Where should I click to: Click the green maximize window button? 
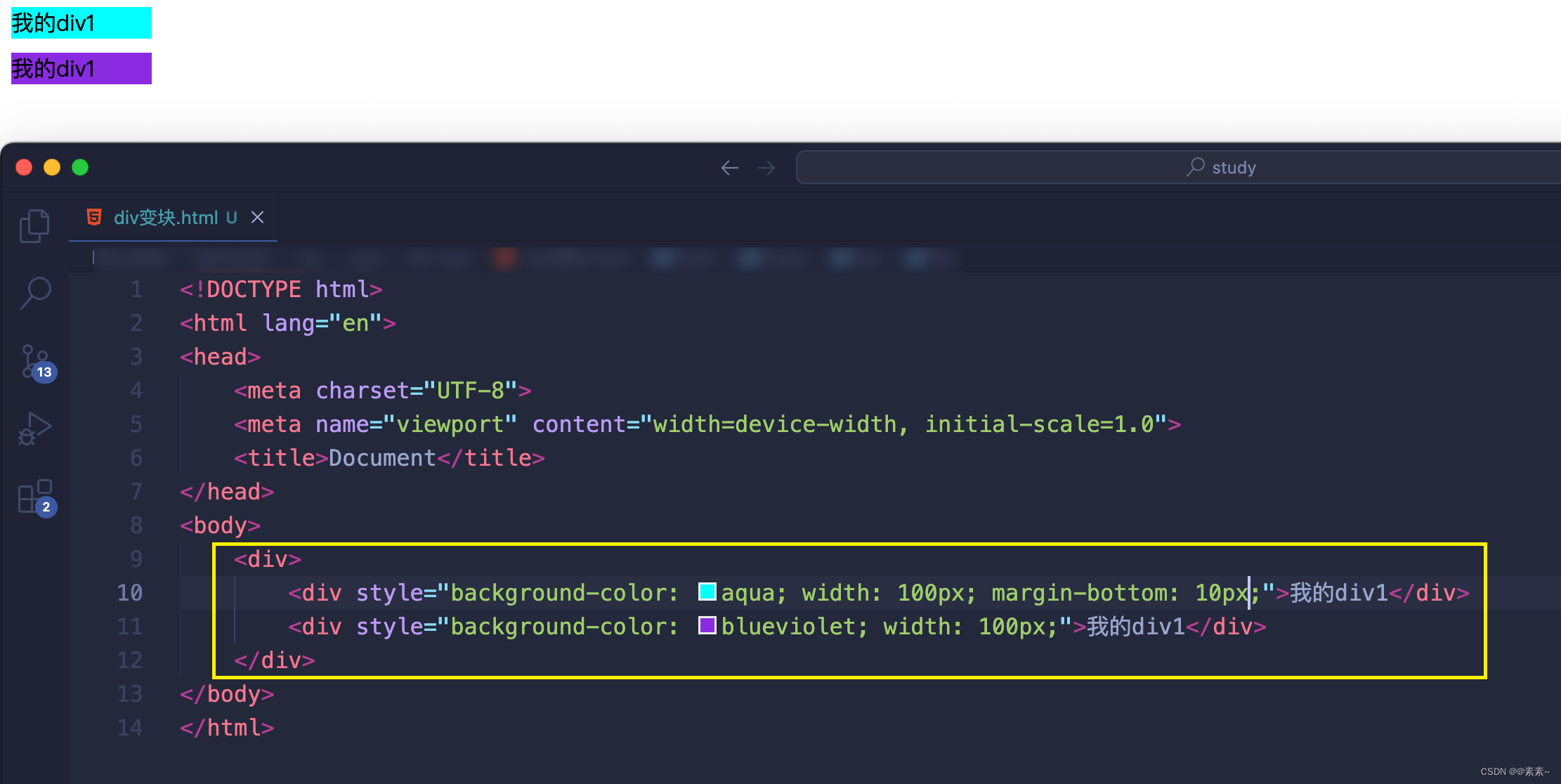[x=80, y=167]
